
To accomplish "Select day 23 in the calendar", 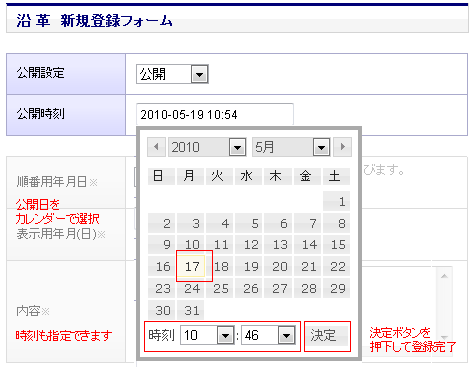I will point(161,288).
